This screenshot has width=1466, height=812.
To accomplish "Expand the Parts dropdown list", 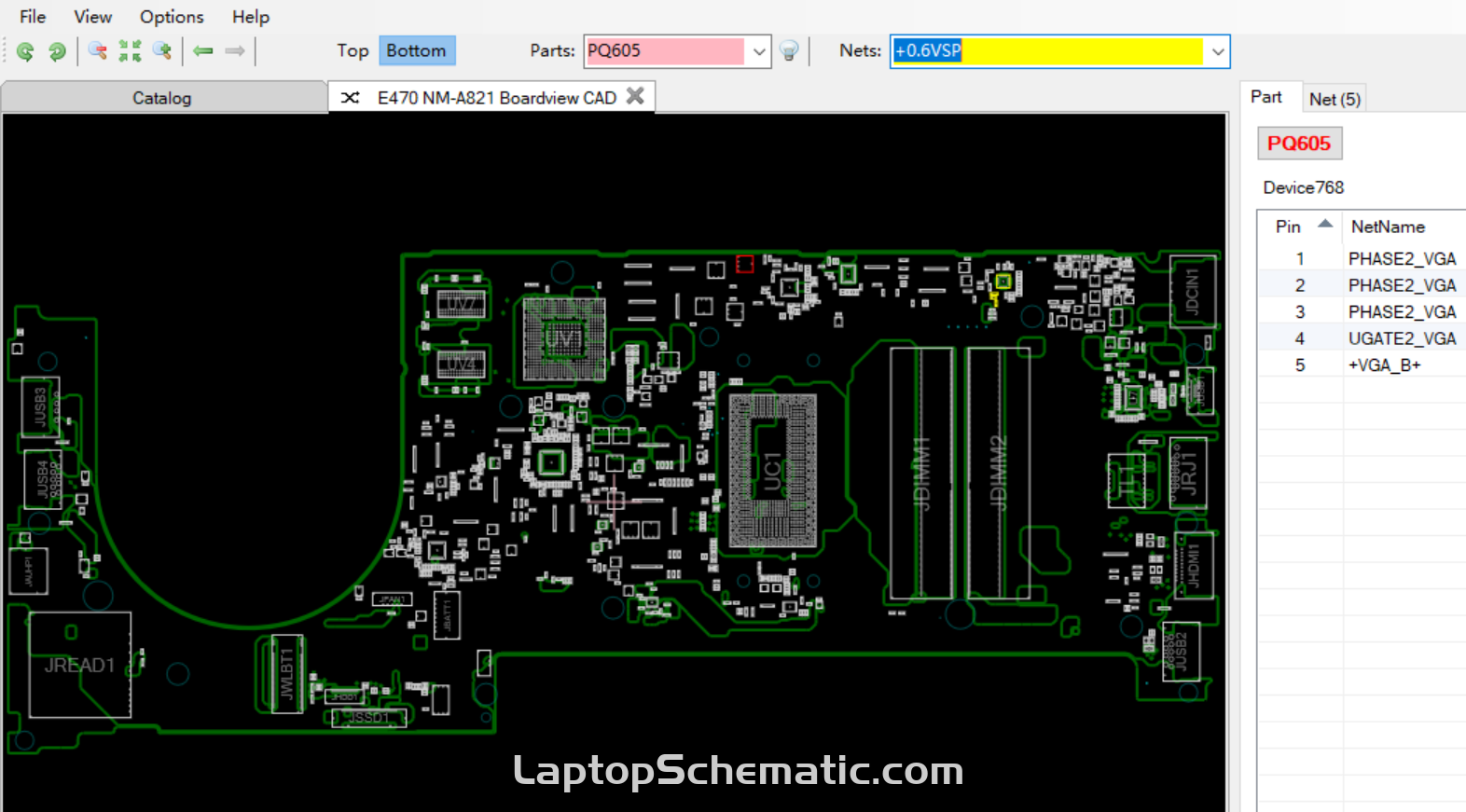I will [x=759, y=52].
